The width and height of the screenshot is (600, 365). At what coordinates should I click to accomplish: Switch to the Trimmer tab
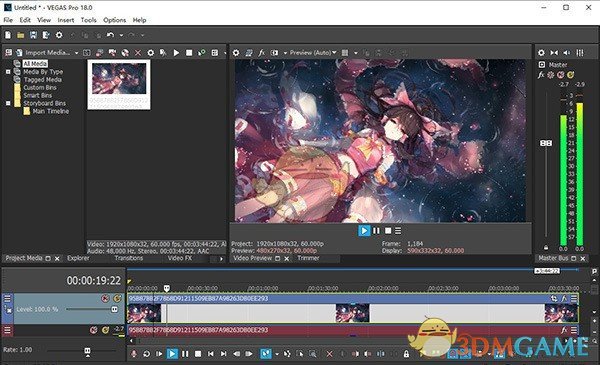point(308,258)
